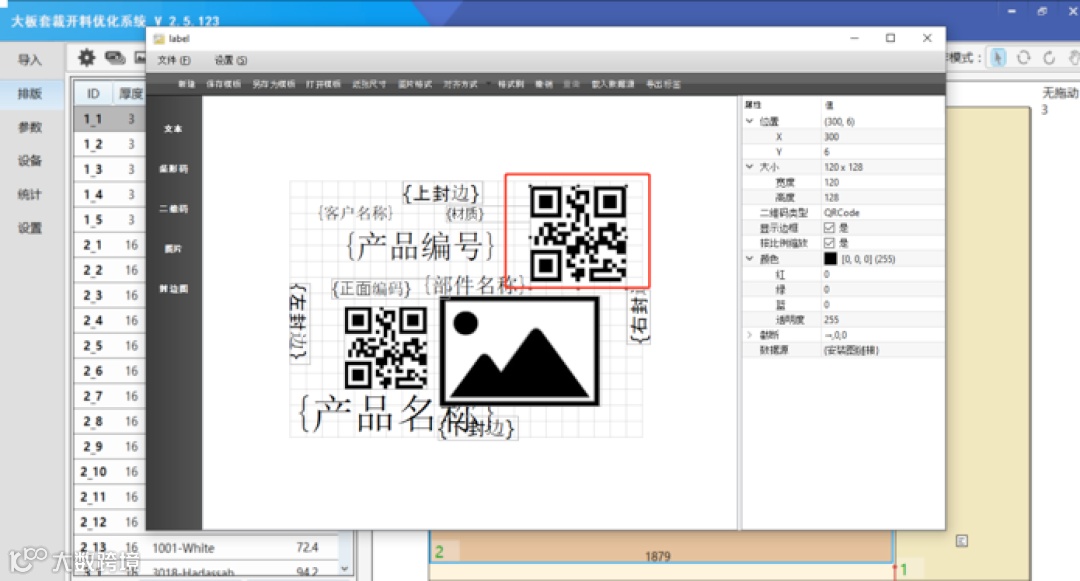The width and height of the screenshot is (1080, 581).
Task: Switch to 导入 tab in main sidebar
Action: coord(30,60)
